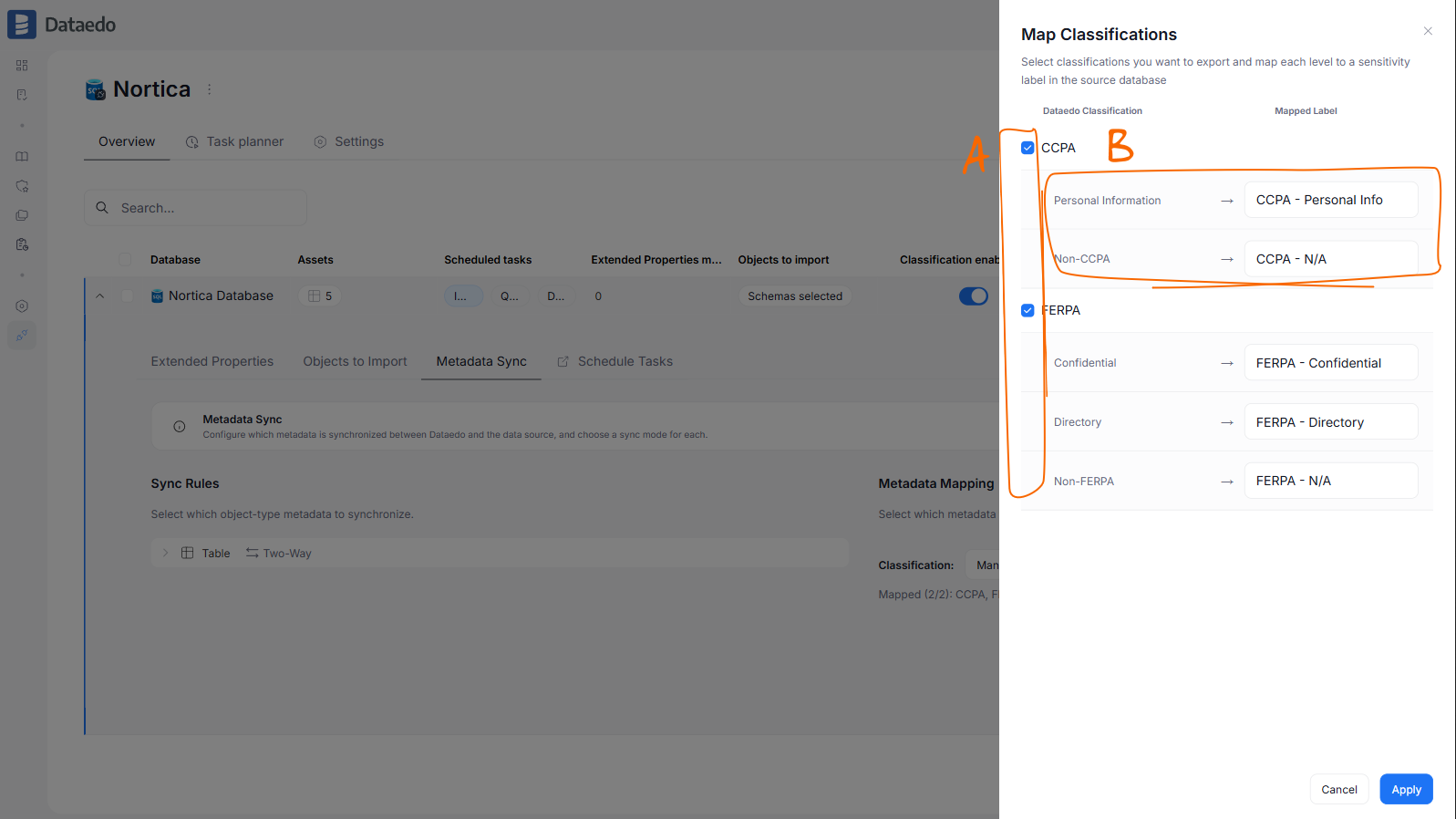1456x819 pixels.
Task: Open the FERPA - N/A mapped label dropdown
Action: pos(1331,481)
